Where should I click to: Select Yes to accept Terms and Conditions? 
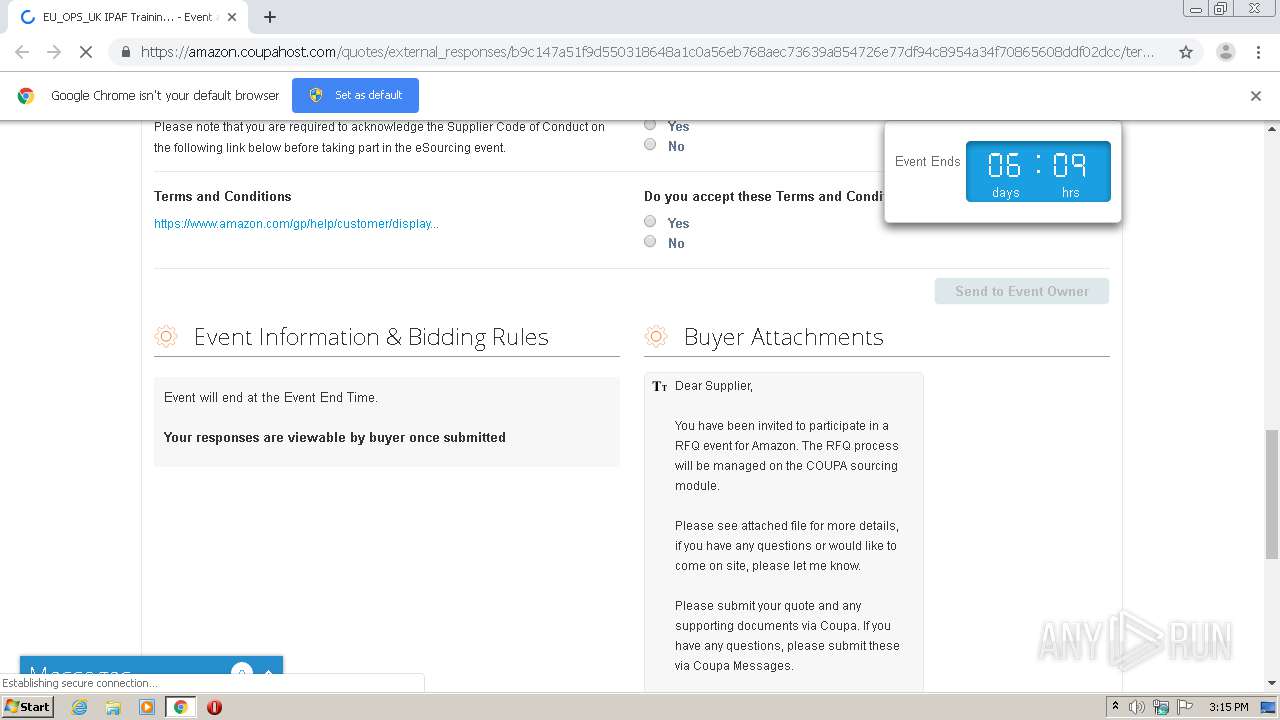coord(650,222)
